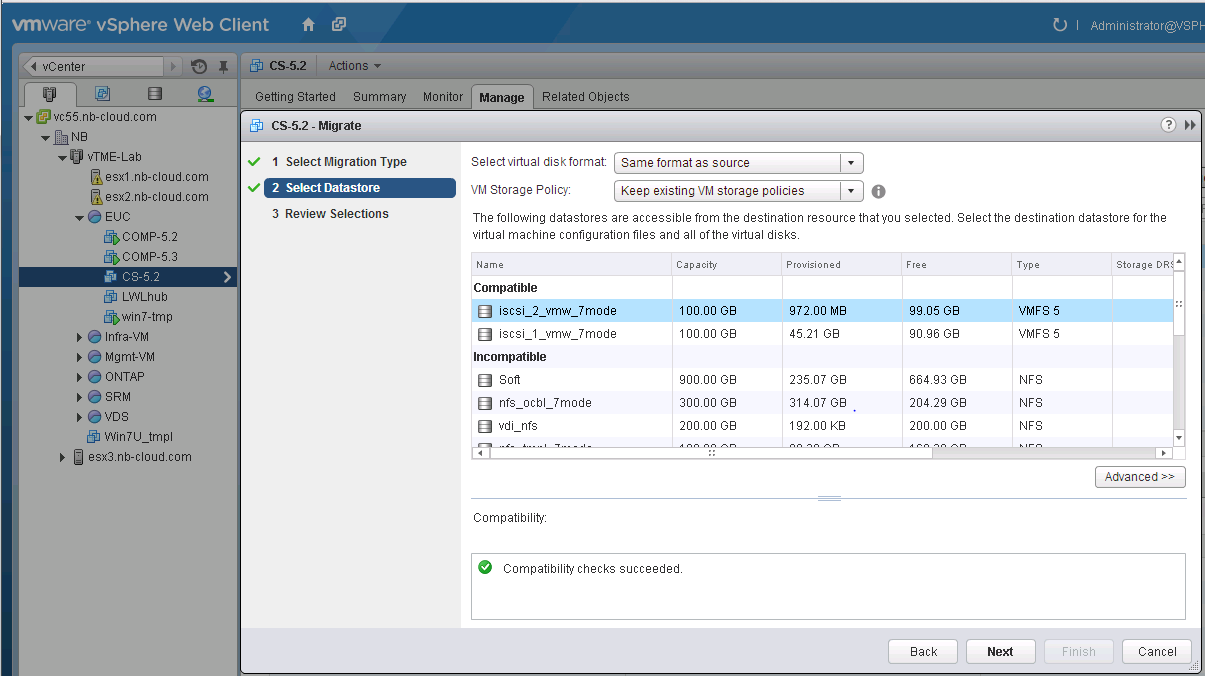The image size is (1205, 676).
Task: Collapse the EUC resource pool
Action: [x=79, y=217]
